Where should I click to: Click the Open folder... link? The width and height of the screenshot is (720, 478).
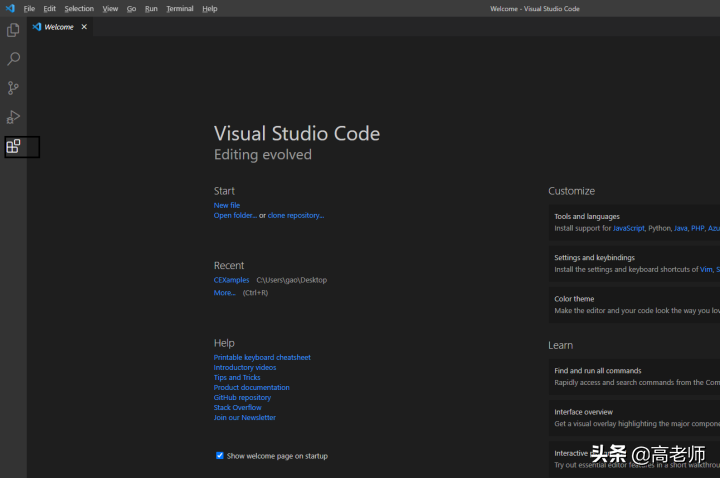[x=235, y=215]
